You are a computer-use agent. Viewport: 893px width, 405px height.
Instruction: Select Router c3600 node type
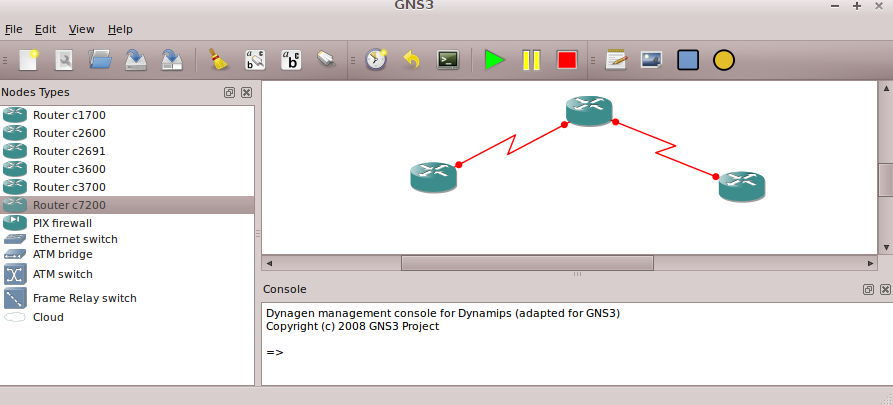point(128,169)
